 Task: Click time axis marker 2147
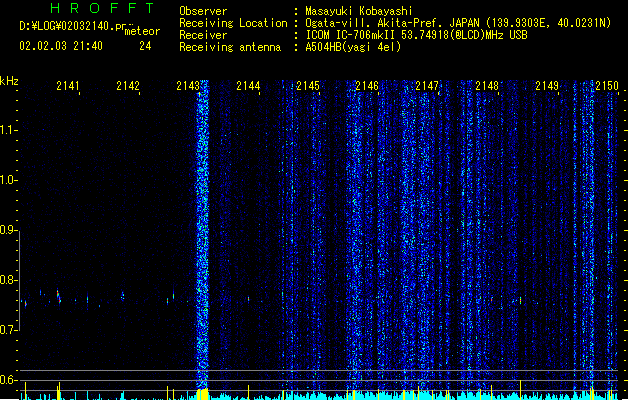pyautogui.click(x=427, y=86)
